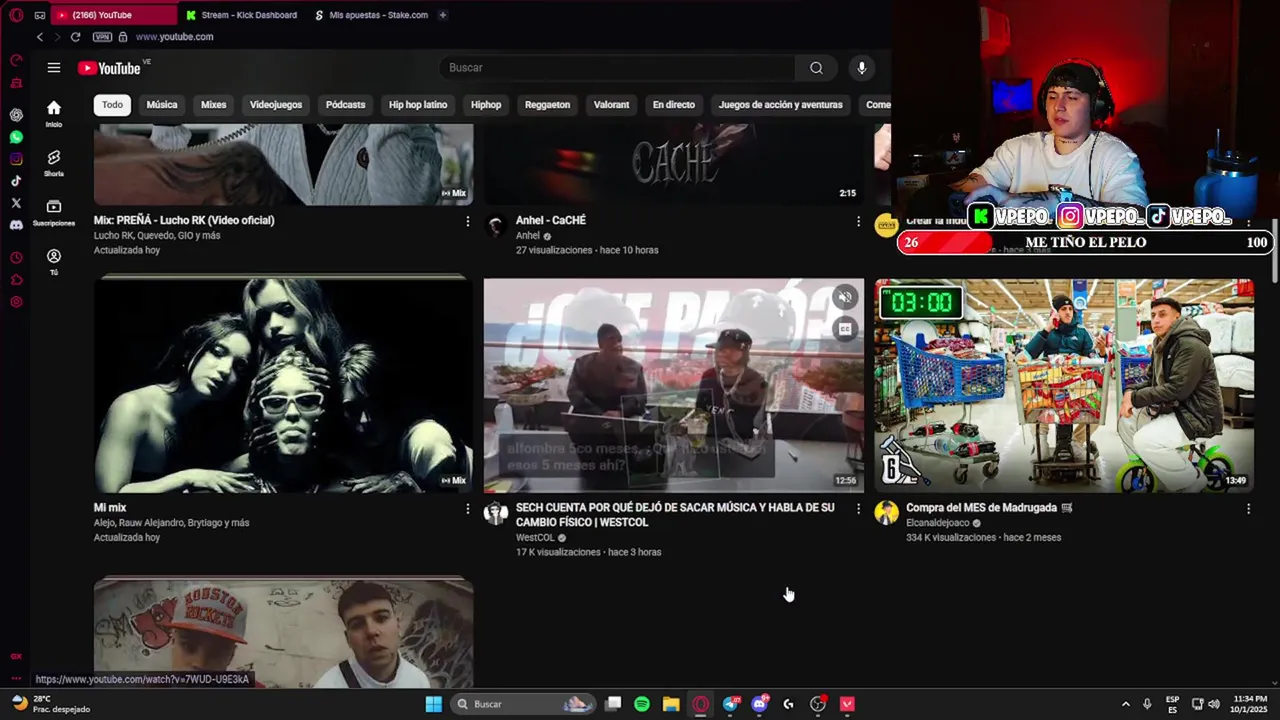Open WestCOL channel avatar
1280x720 pixels.
click(x=496, y=514)
